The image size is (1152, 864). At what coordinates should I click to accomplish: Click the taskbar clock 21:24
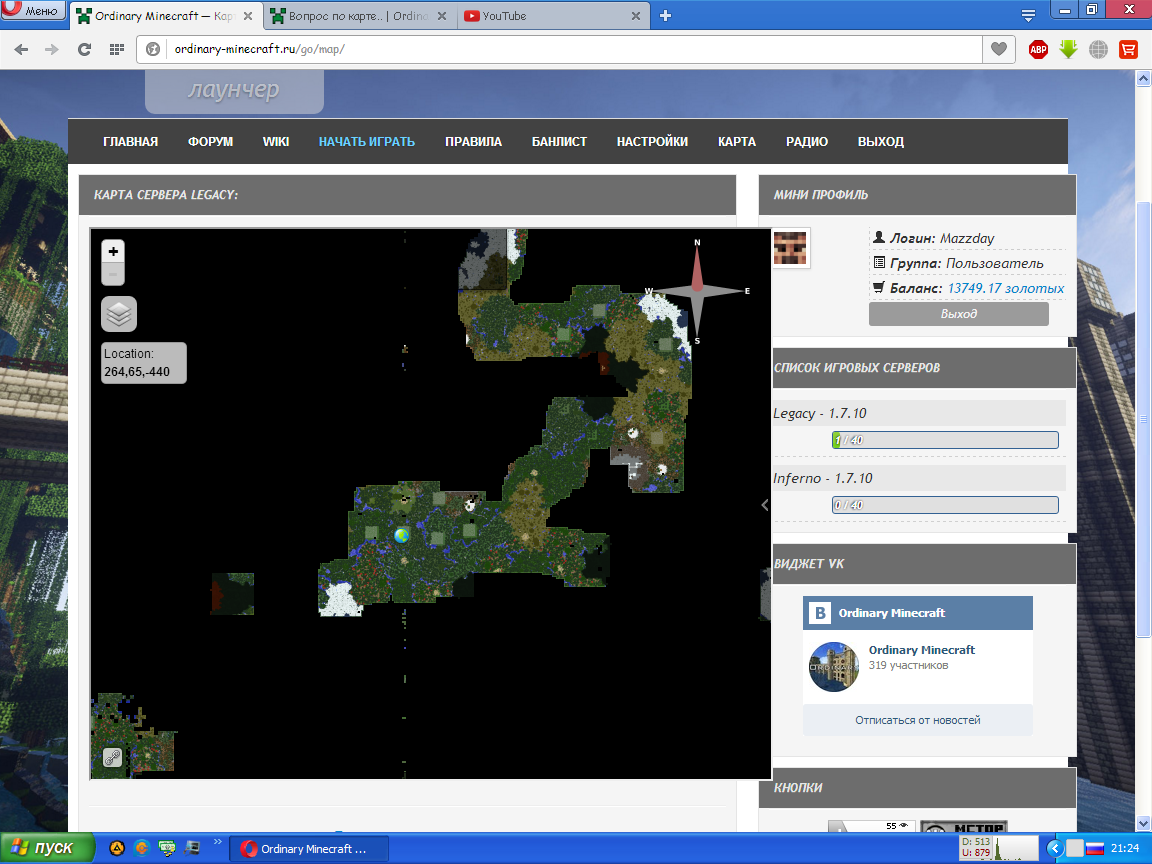(x=1125, y=849)
